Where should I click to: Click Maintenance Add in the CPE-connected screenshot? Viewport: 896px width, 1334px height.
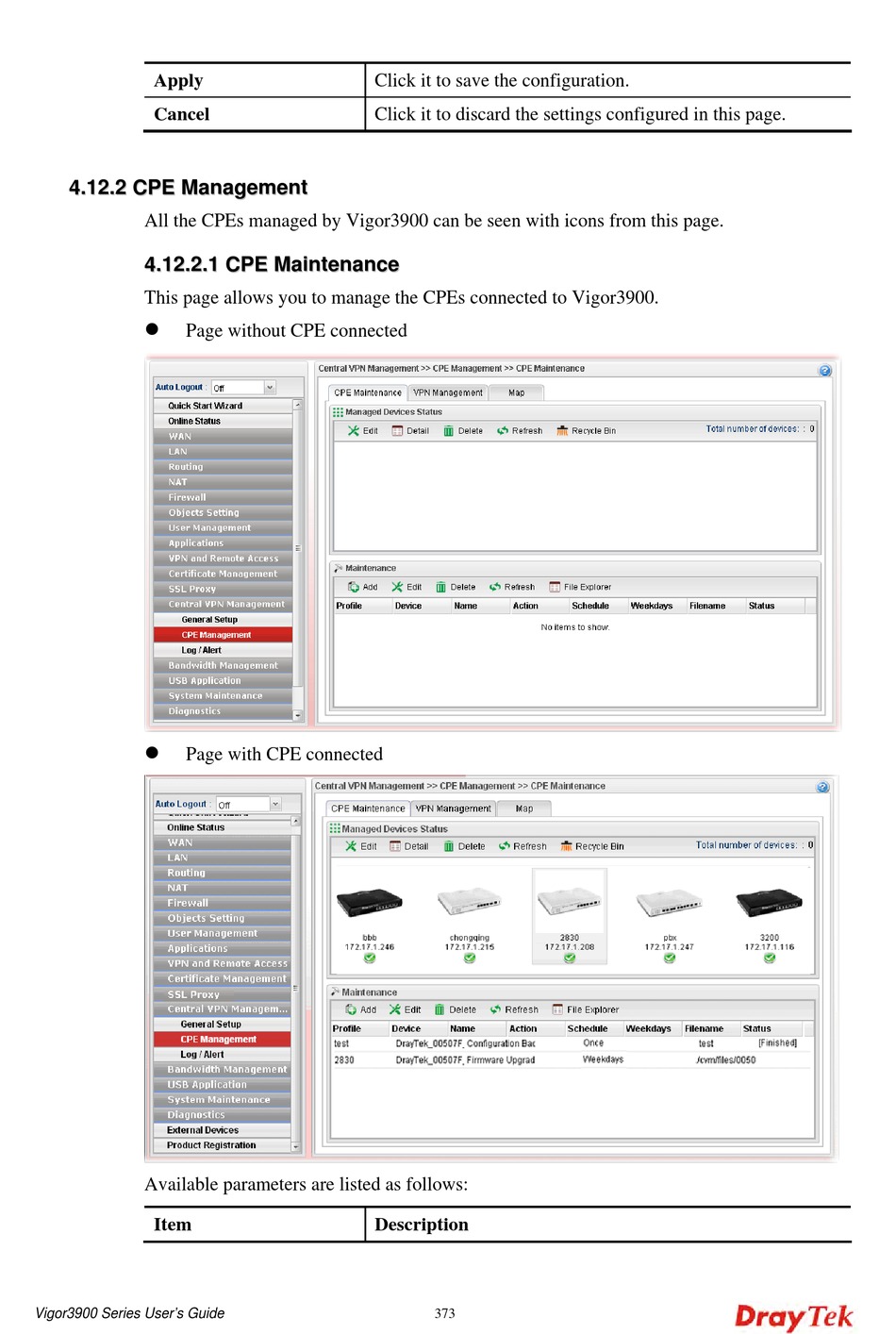pos(361,1009)
